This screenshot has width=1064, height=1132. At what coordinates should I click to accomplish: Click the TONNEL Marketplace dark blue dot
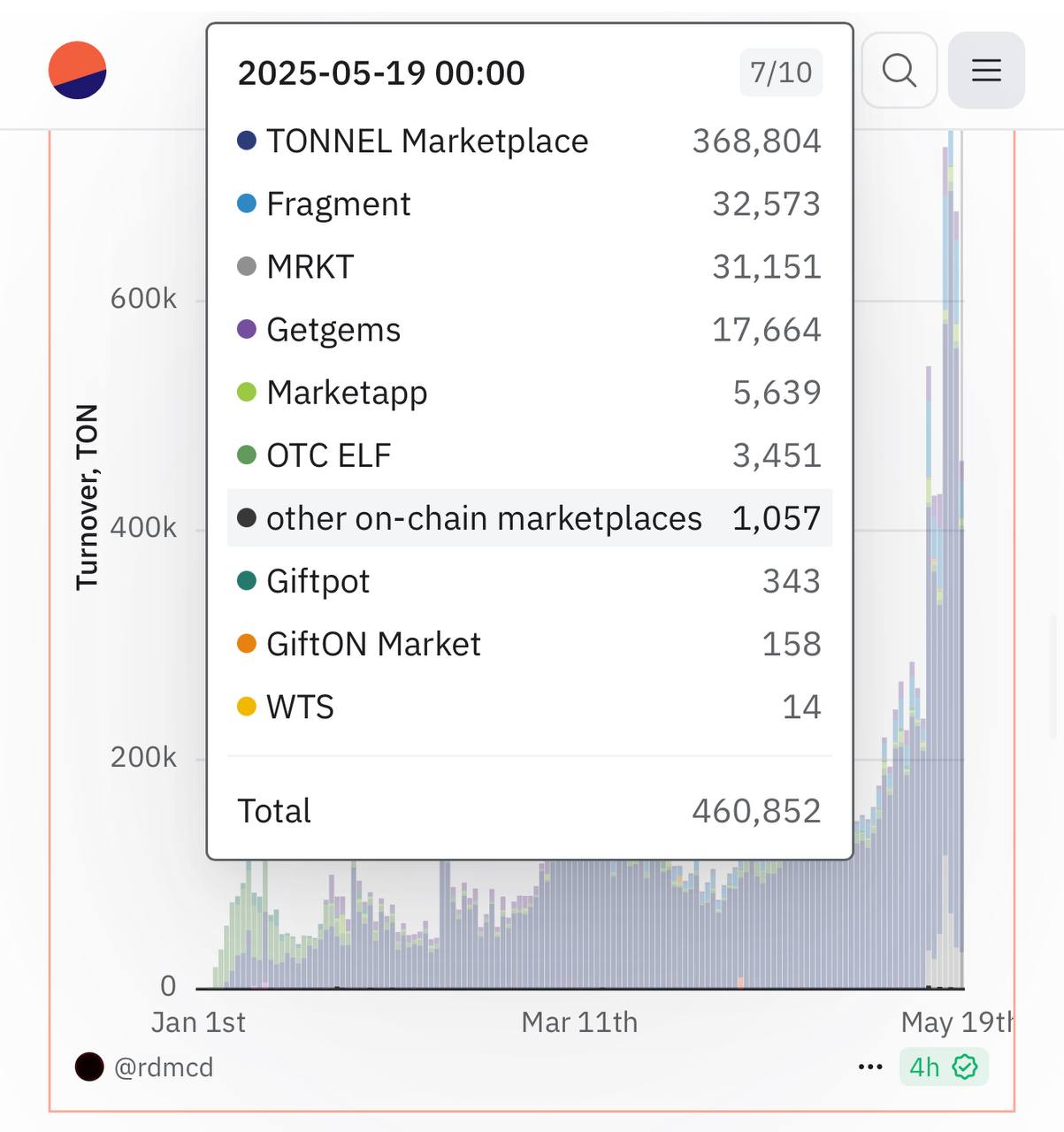tap(247, 141)
